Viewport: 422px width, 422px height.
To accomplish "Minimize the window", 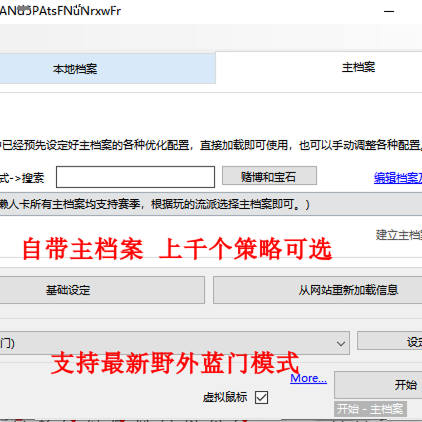I will pos(389,12).
